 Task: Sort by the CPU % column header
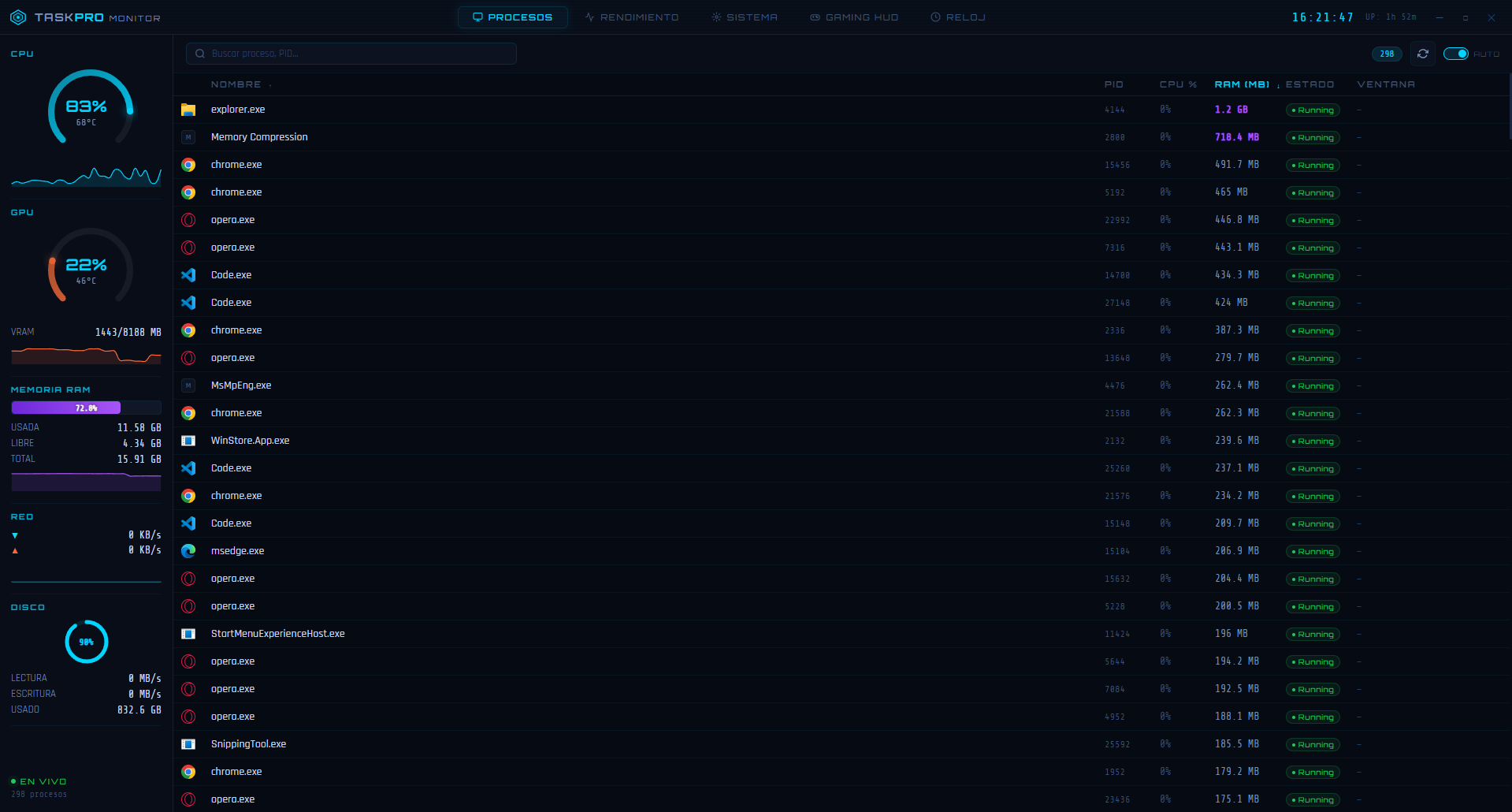tap(1179, 84)
